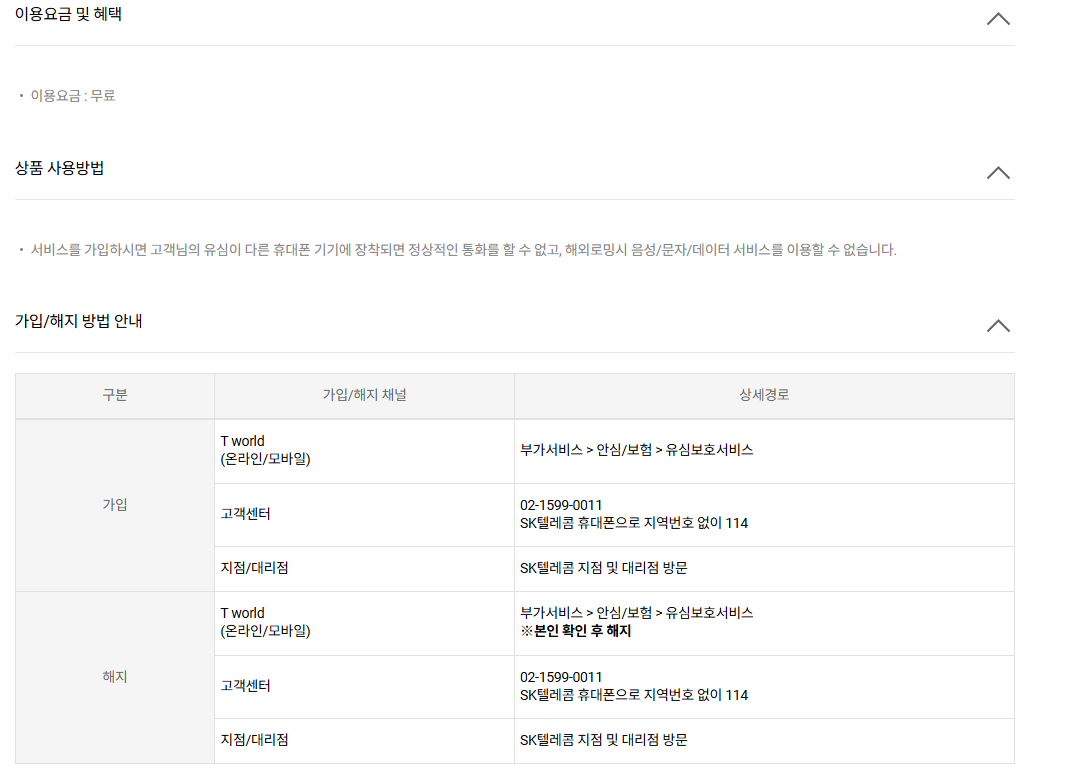Click 해지 path 부가서비스 > 안심/보험 > 유심보호서비스
Screen dimensions: 1070x772
coord(637,613)
